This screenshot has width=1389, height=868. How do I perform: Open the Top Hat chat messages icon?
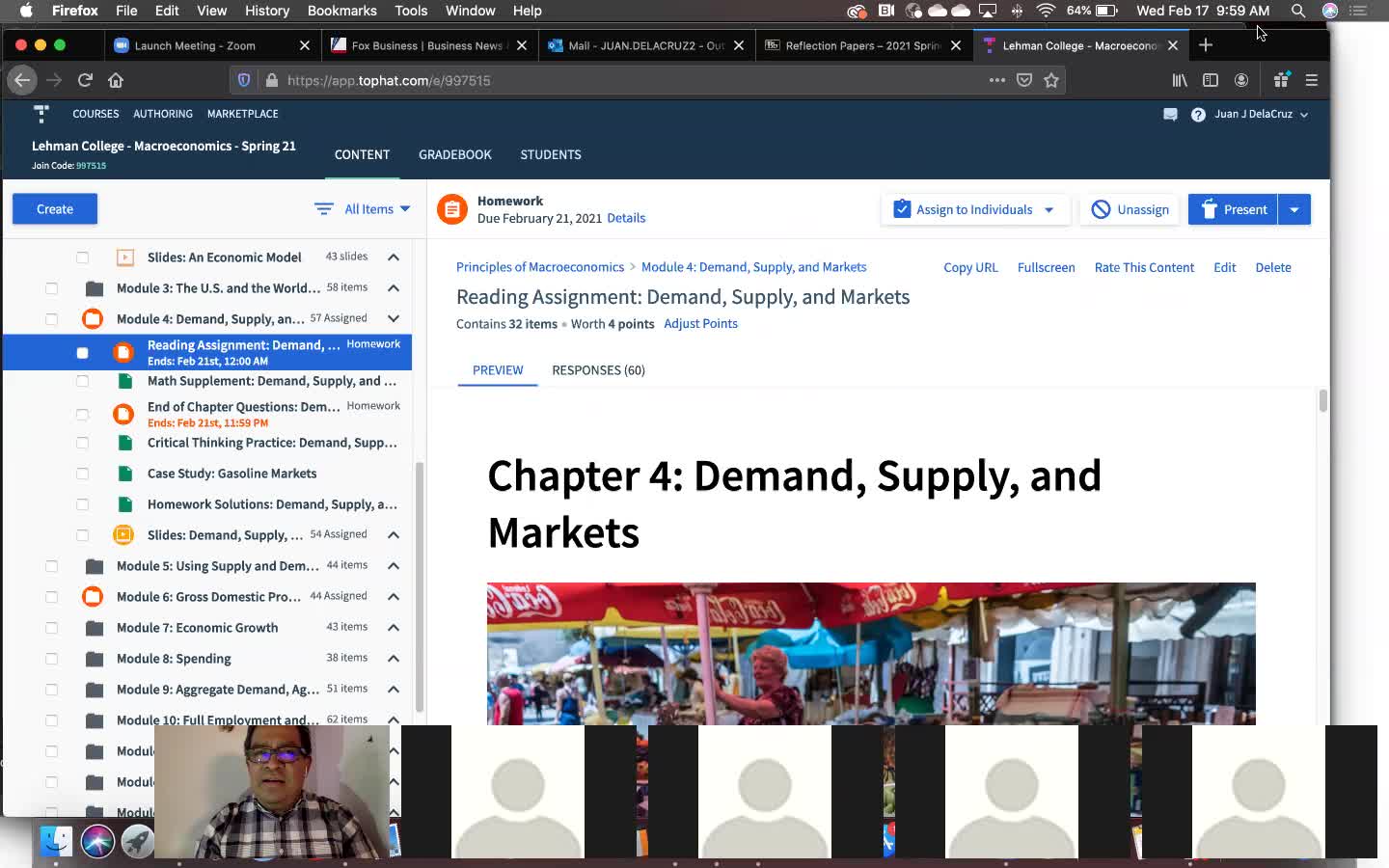pos(1170,114)
